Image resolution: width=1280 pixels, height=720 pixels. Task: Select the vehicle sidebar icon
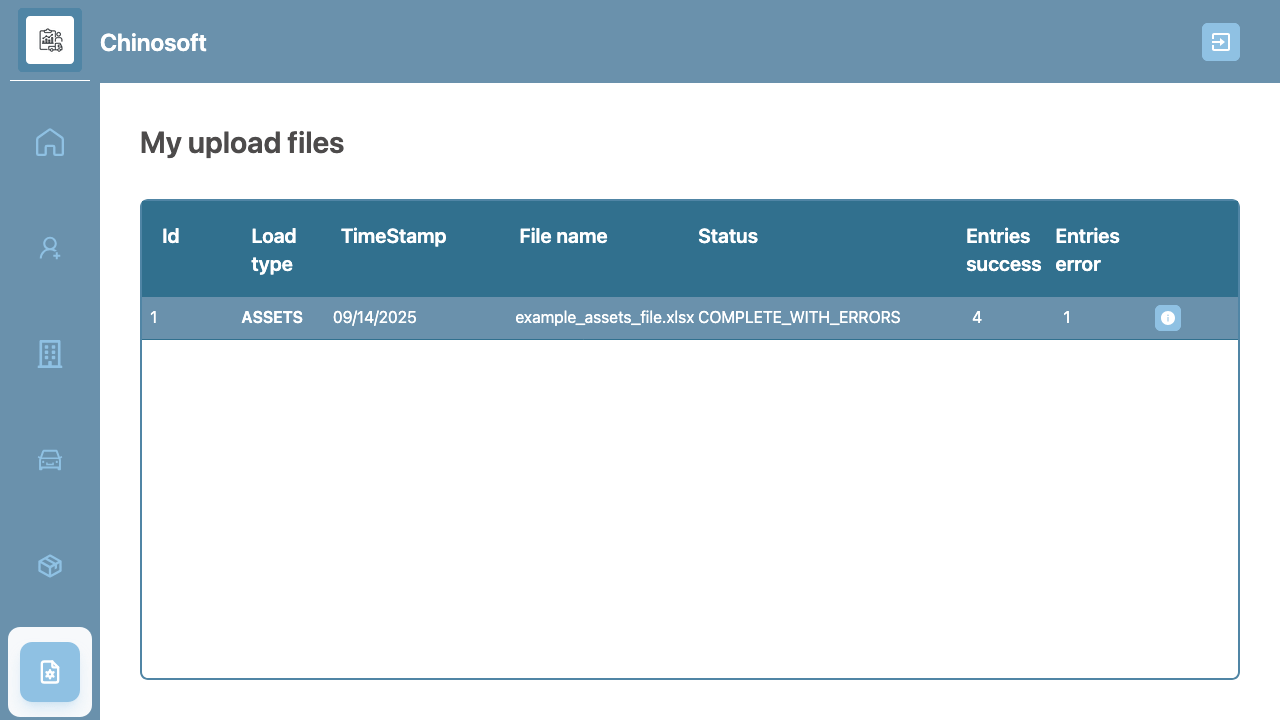[x=49, y=461]
